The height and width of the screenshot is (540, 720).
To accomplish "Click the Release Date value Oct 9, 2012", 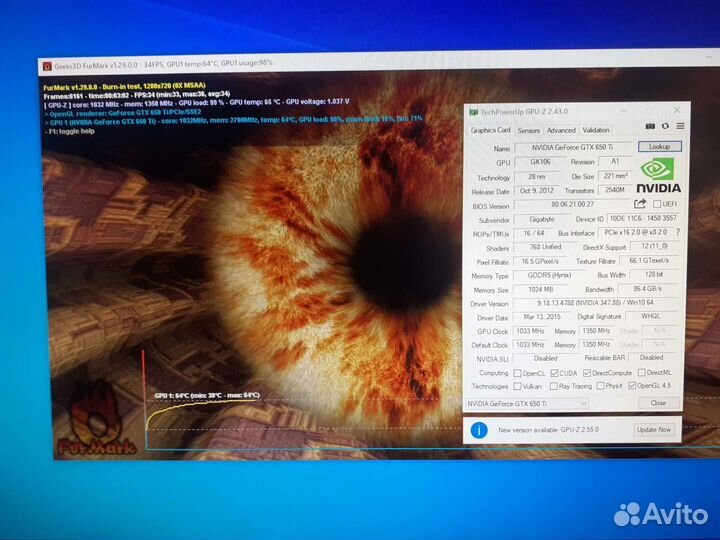I will click(x=537, y=191).
